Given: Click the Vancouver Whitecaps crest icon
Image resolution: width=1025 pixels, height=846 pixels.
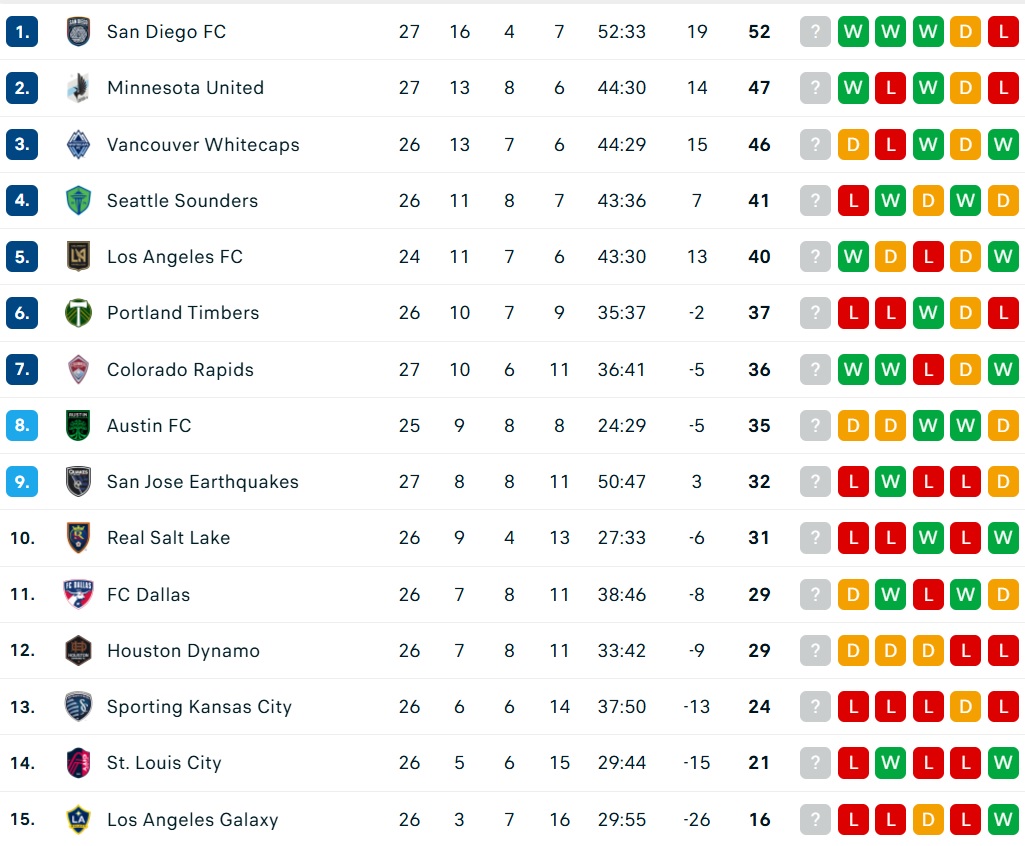Looking at the screenshot, I should 78,144.
